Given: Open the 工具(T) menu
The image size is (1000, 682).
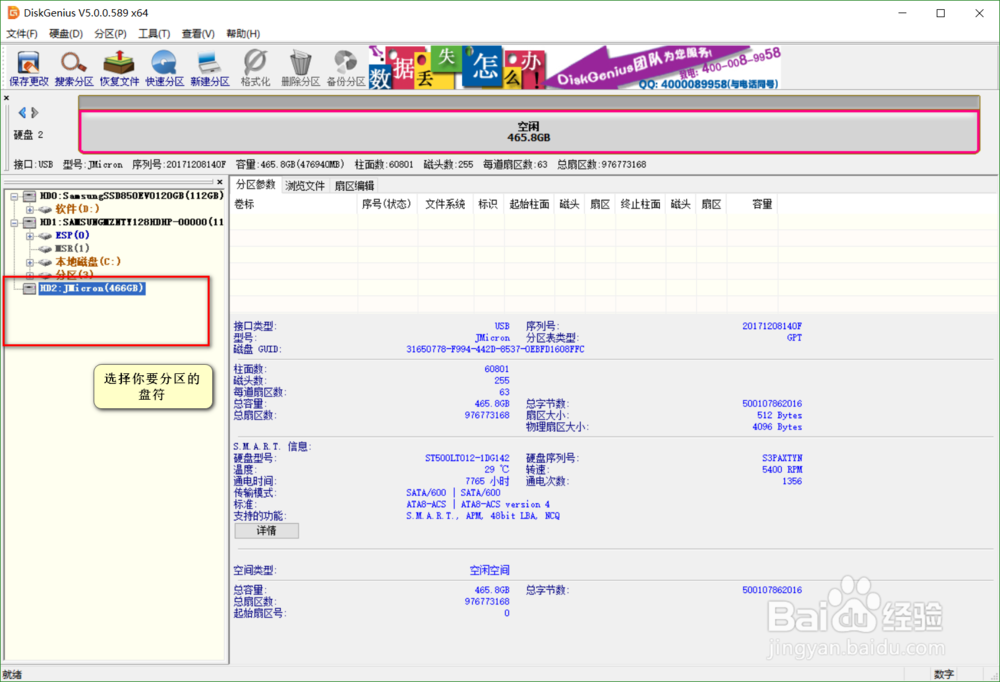Looking at the screenshot, I should coord(154,34).
